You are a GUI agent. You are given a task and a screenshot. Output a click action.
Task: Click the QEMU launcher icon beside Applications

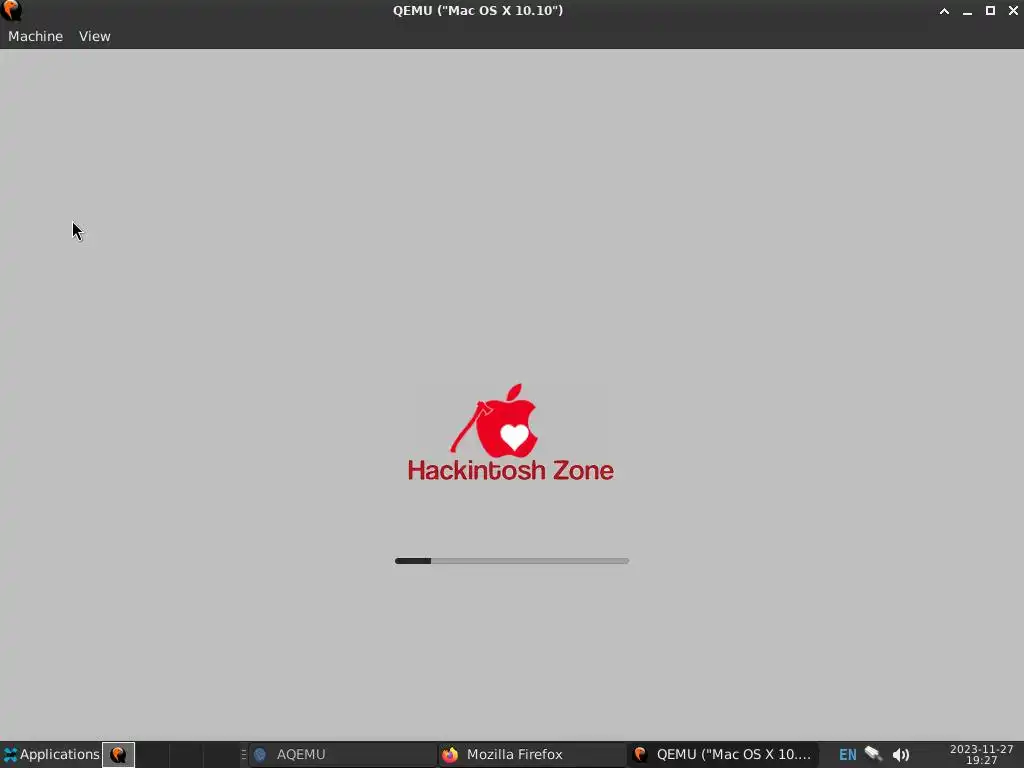[118, 755]
